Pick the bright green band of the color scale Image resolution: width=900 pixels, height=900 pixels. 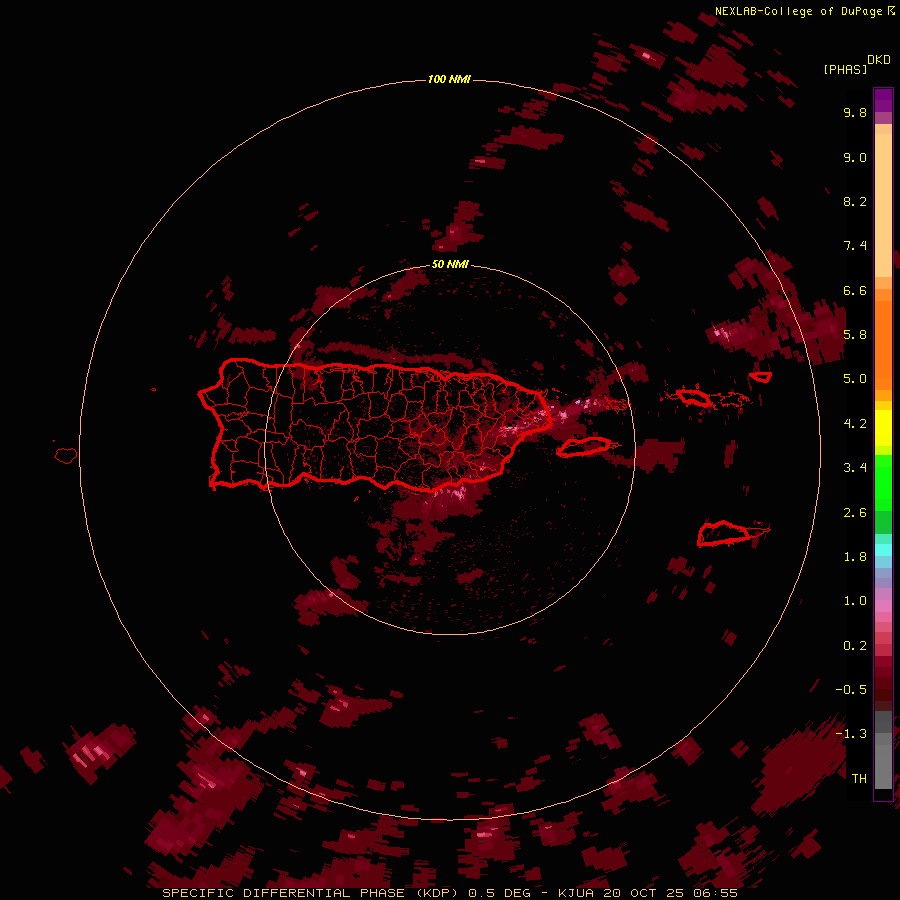point(883,483)
